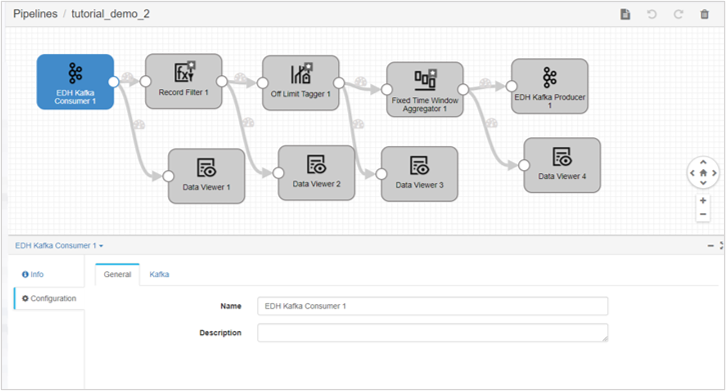Select the Data Viewer 2 node

[x=316, y=173]
